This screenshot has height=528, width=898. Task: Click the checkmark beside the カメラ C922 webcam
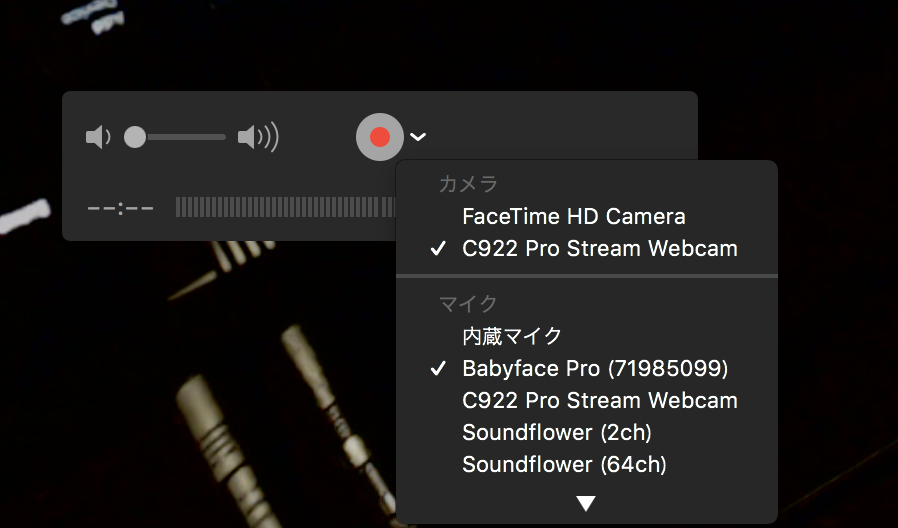pyautogui.click(x=438, y=249)
